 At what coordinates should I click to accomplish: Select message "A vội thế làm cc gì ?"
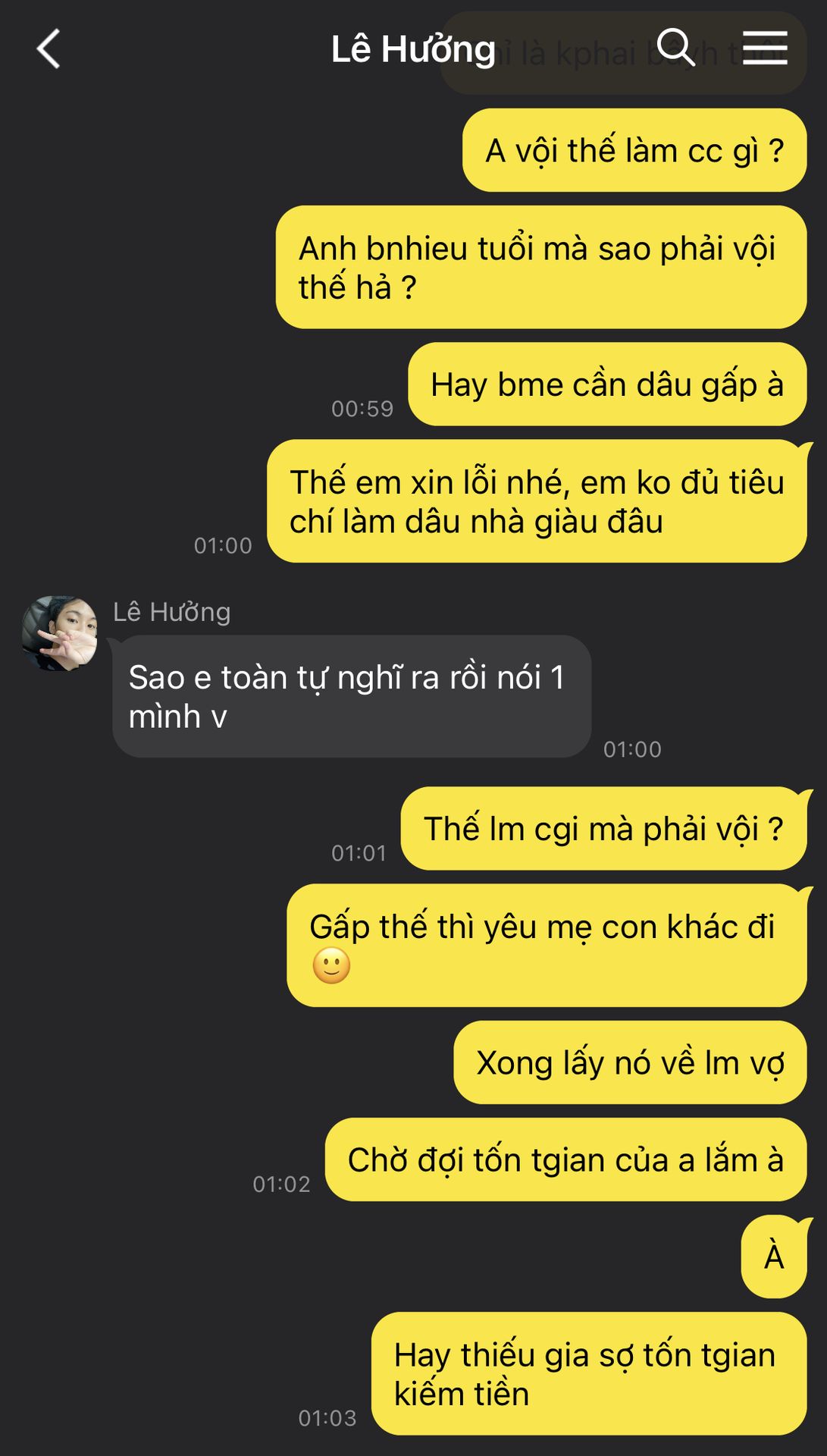pyautogui.click(x=634, y=150)
